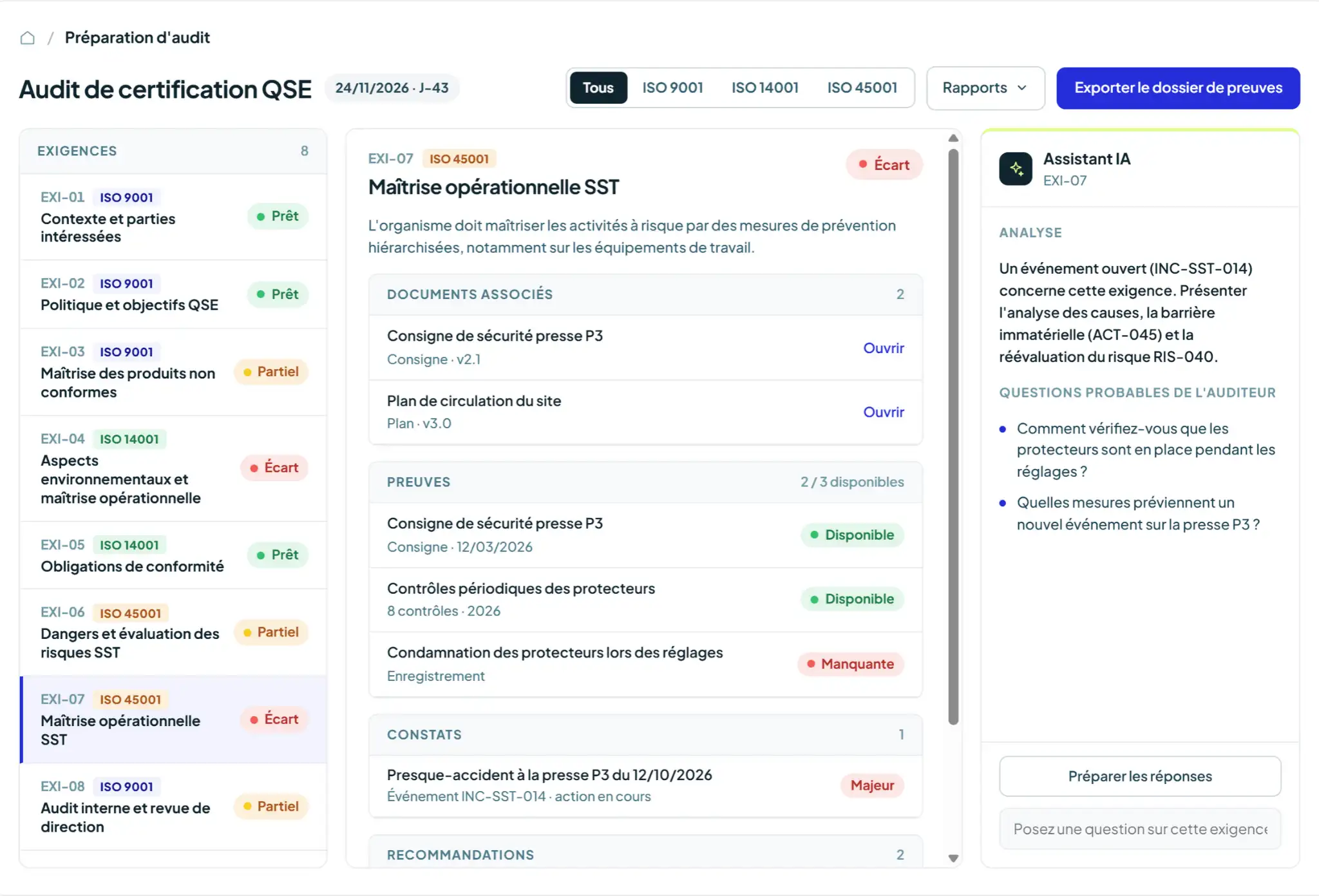Click the Assistant IA sparkle icon
The image size is (1319, 896).
1016,169
